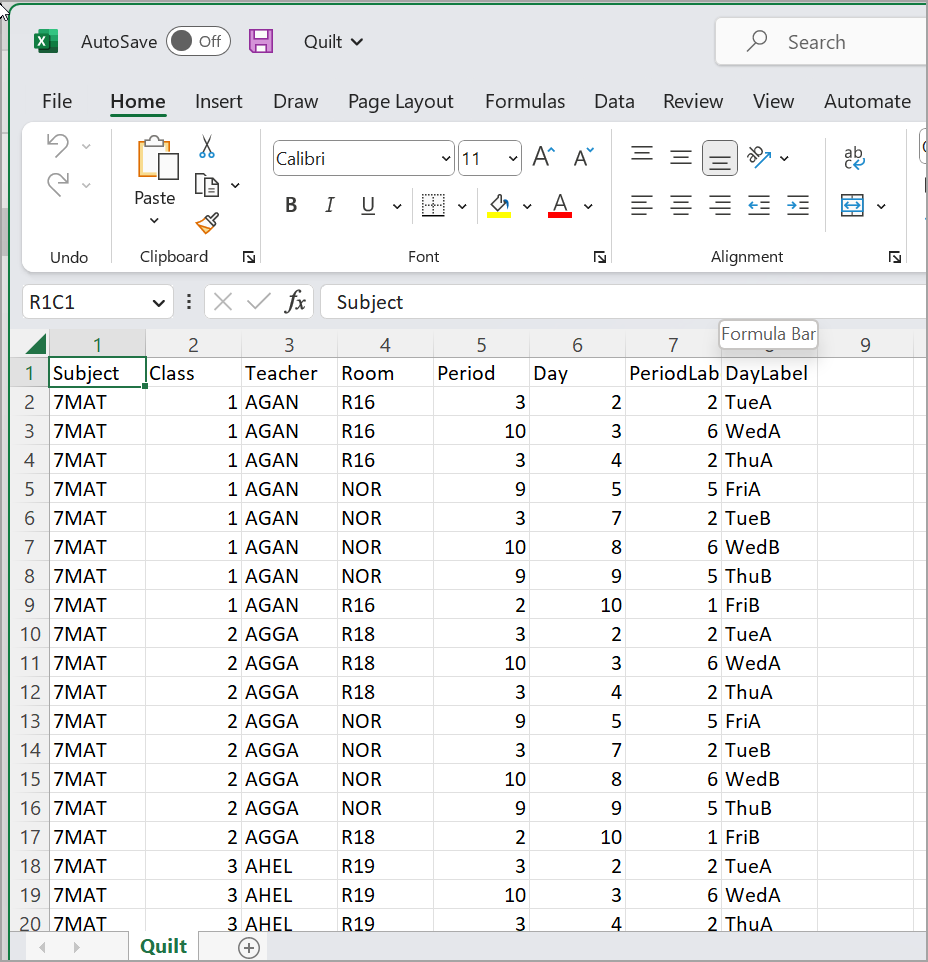The width and height of the screenshot is (928, 962).
Task: Open the Calibri font name dropdown
Action: (x=445, y=158)
